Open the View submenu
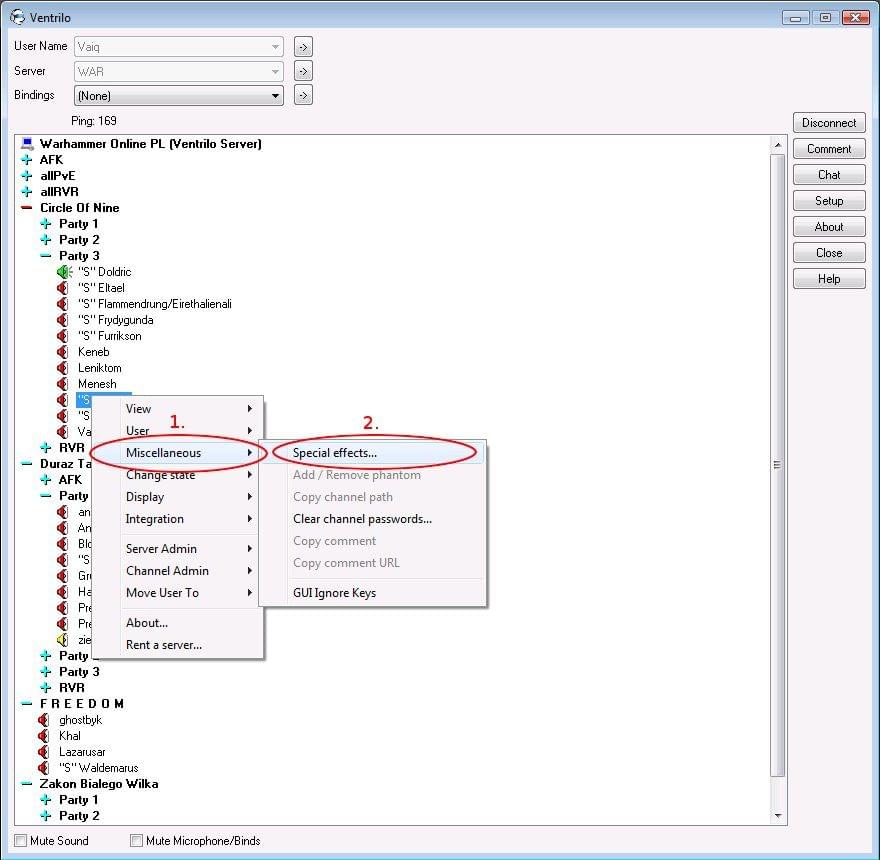The height and width of the screenshot is (860, 880). (x=177, y=409)
